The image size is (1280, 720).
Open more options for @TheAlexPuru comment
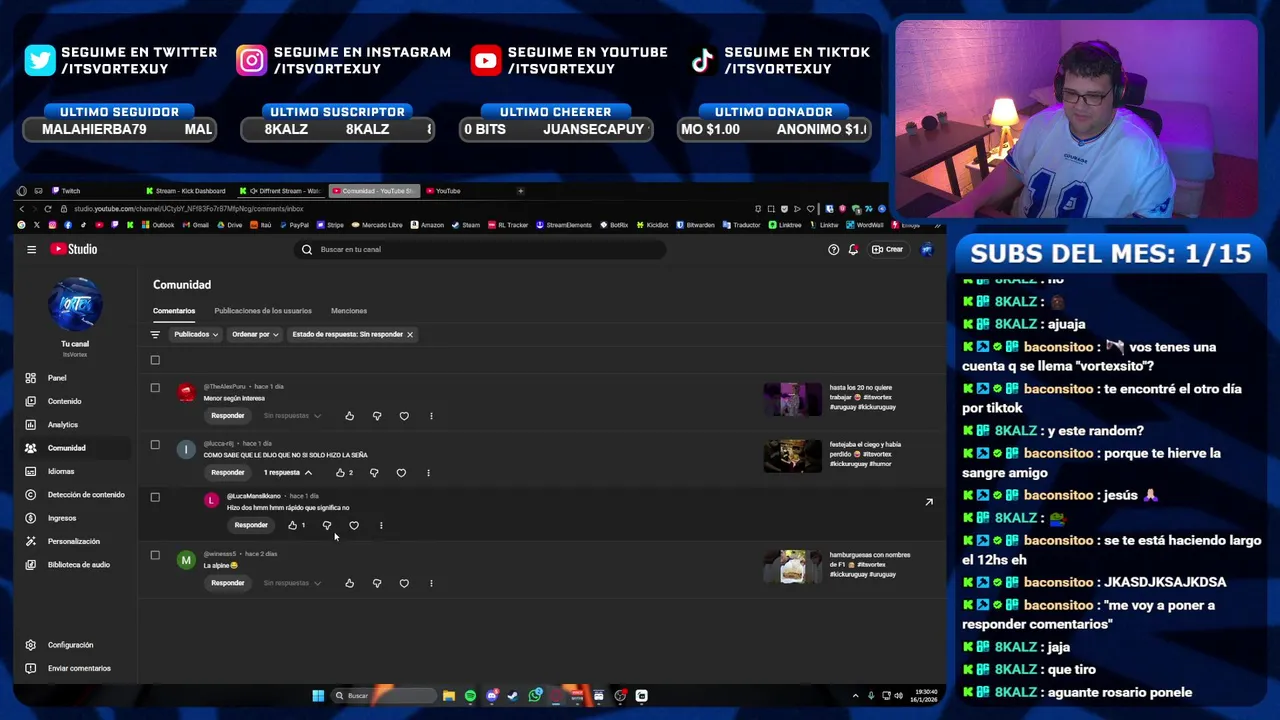click(431, 416)
